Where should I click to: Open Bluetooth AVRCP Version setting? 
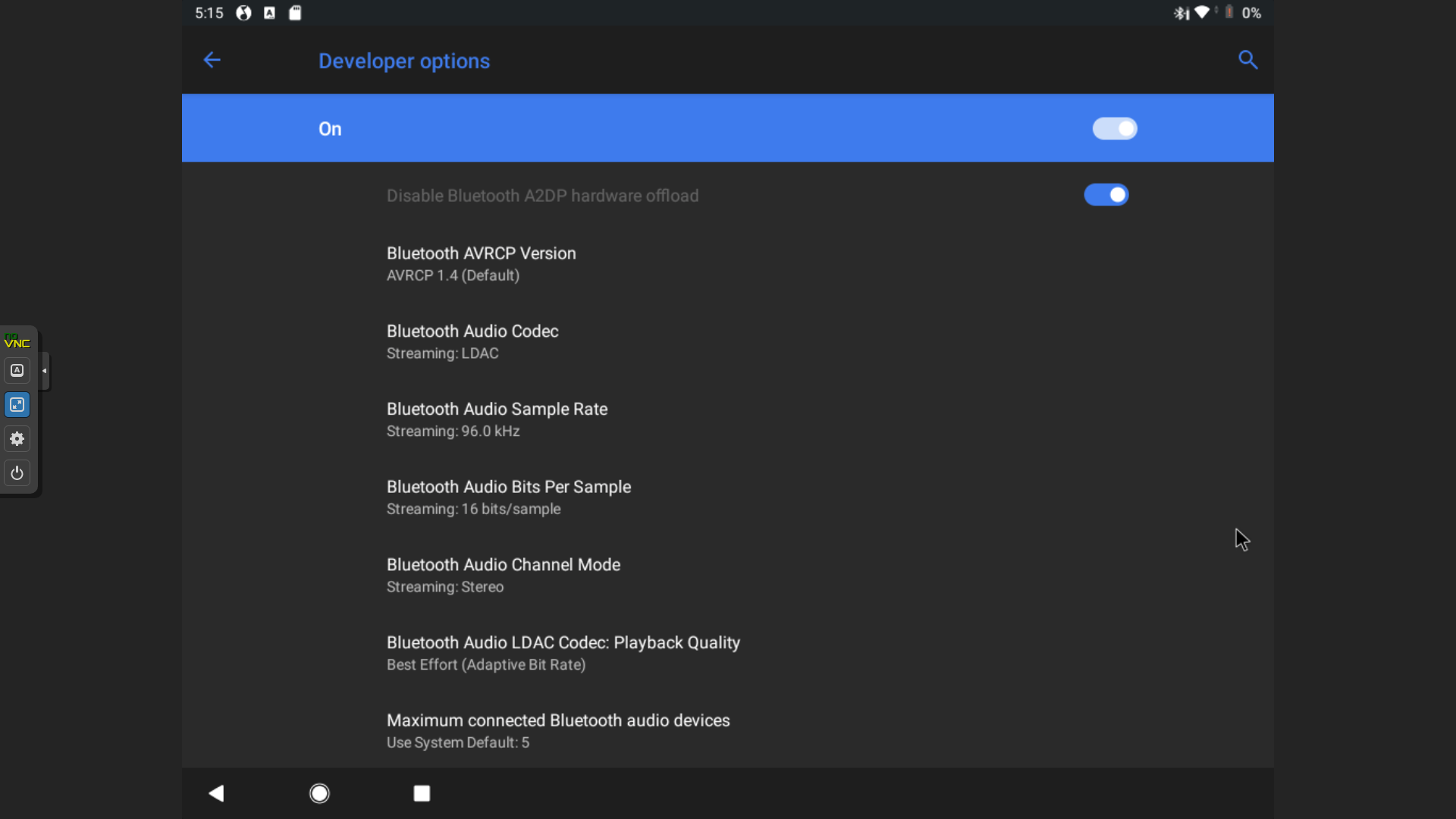(x=728, y=264)
